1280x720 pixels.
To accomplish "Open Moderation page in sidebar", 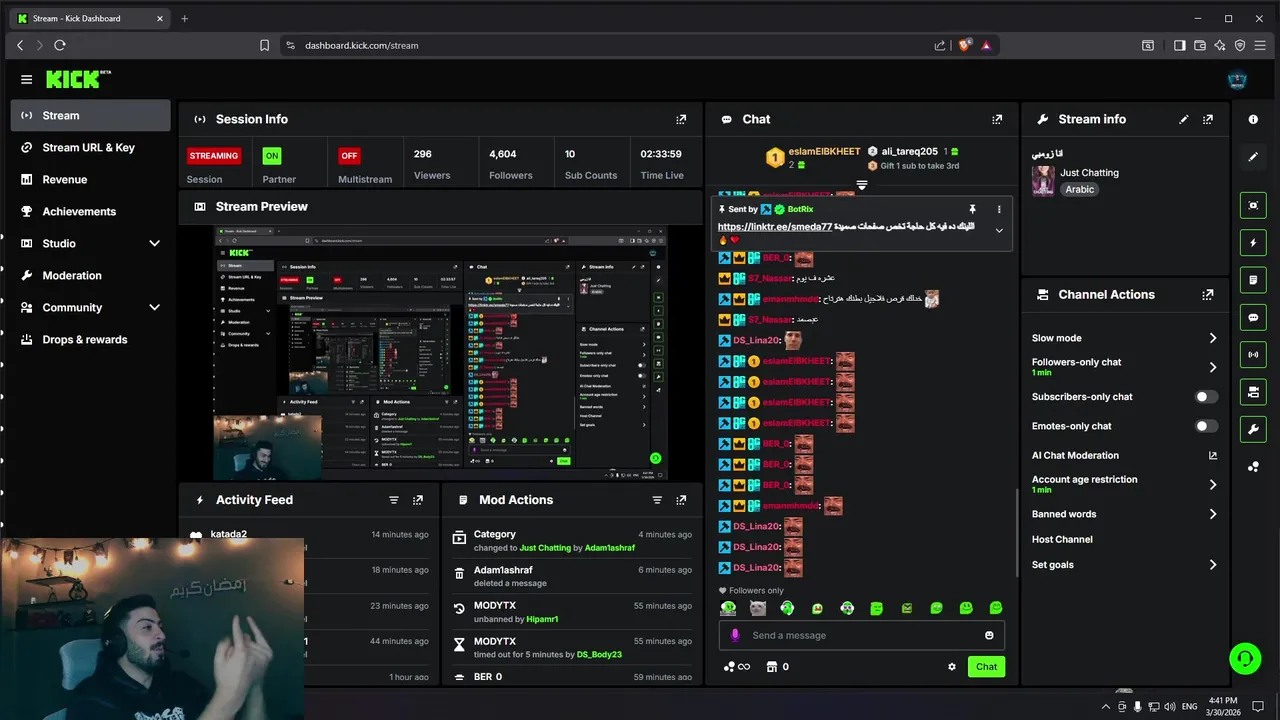I will click(x=91, y=275).
